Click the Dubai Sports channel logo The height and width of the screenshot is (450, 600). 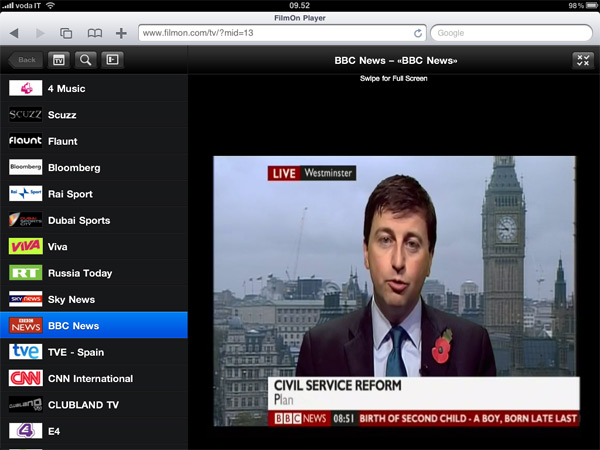(25, 220)
